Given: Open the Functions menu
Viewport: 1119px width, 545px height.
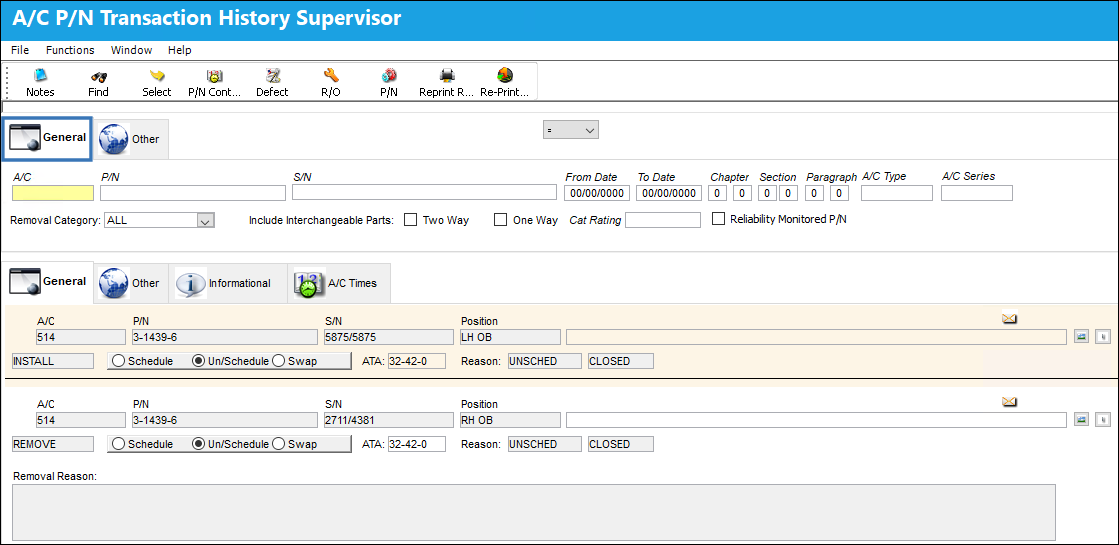Looking at the screenshot, I should pyautogui.click(x=70, y=50).
